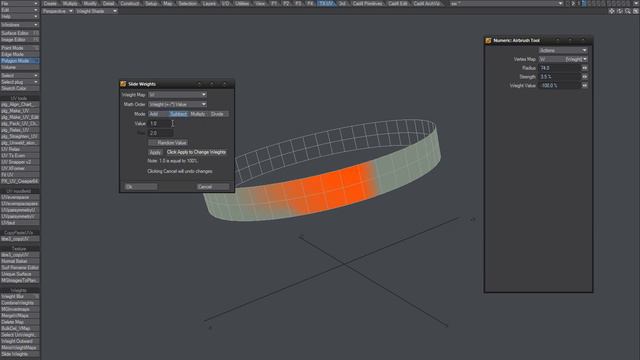Open the Actions dropdown in Numeric panel

(x=563, y=50)
